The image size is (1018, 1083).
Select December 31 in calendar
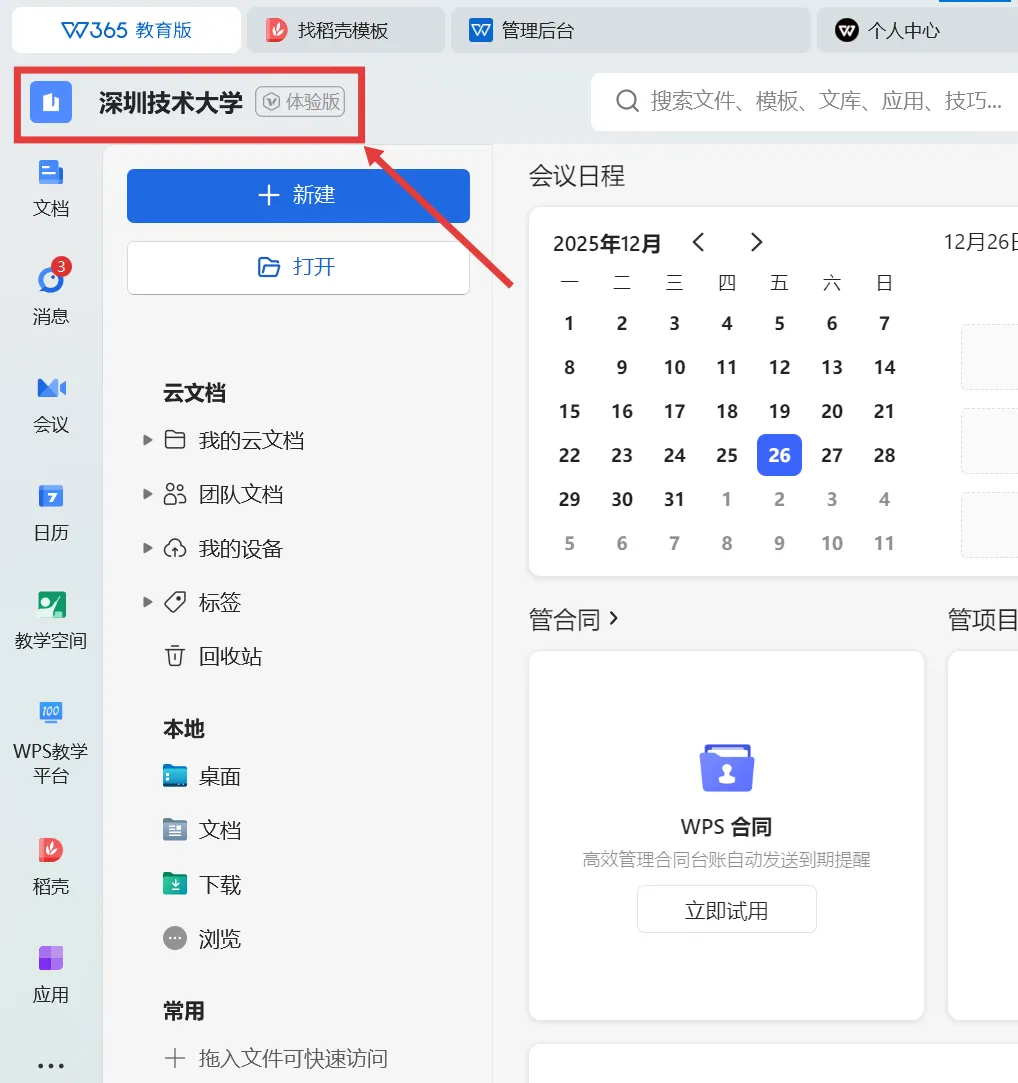tap(674, 499)
